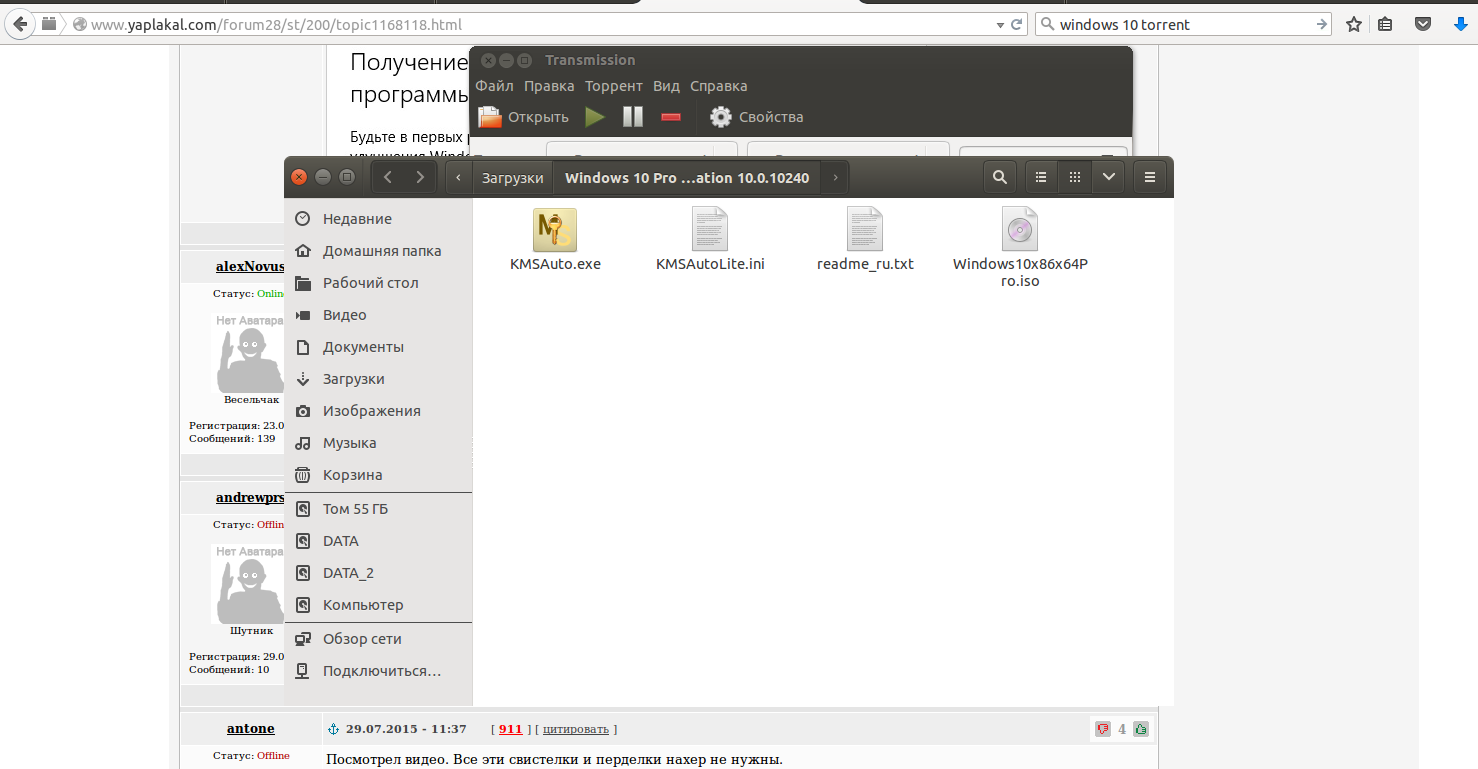The width and height of the screenshot is (1478, 769).
Task: Remove the torrent using the red minus icon
Action: click(x=671, y=117)
